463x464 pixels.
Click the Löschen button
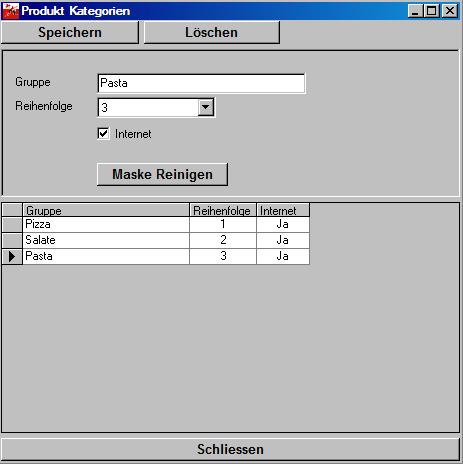(x=212, y=32)
